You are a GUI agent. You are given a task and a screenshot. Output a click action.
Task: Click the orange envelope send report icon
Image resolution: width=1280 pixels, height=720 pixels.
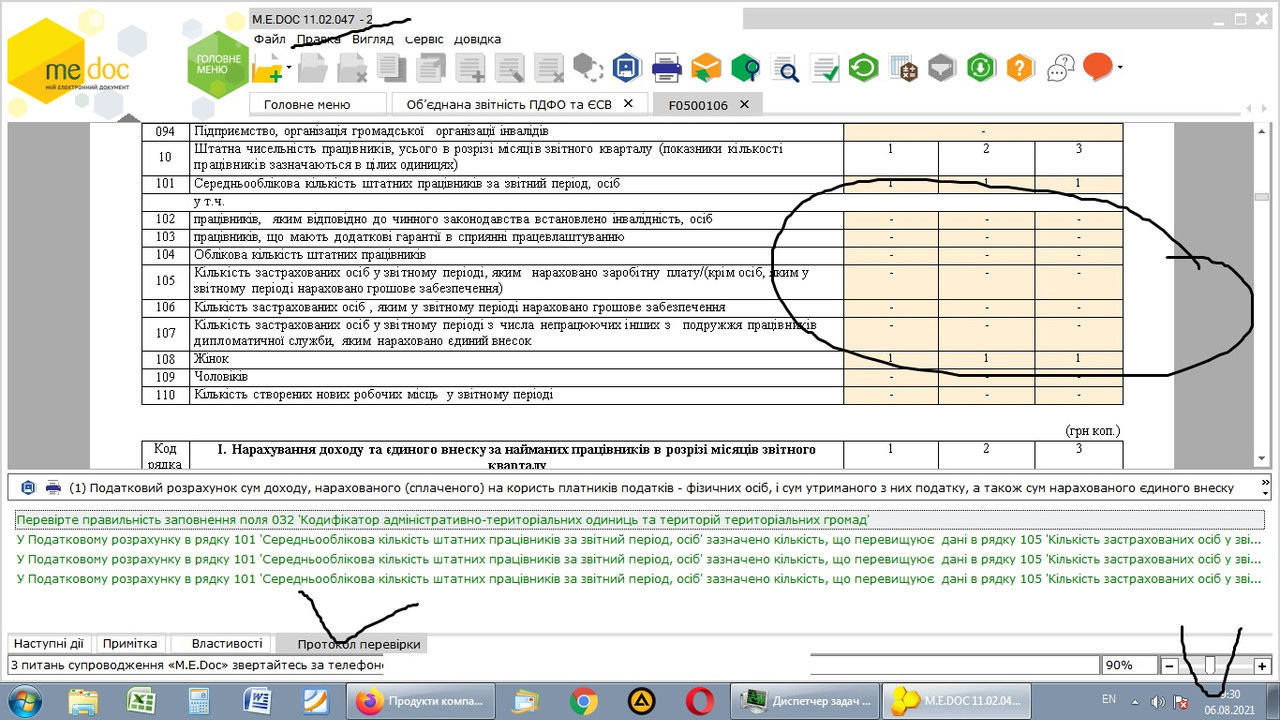[x=706, y=68]
